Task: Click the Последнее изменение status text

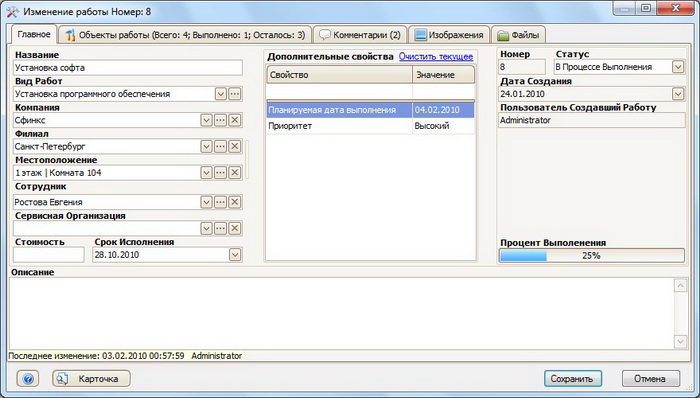Action: [125, 356]
